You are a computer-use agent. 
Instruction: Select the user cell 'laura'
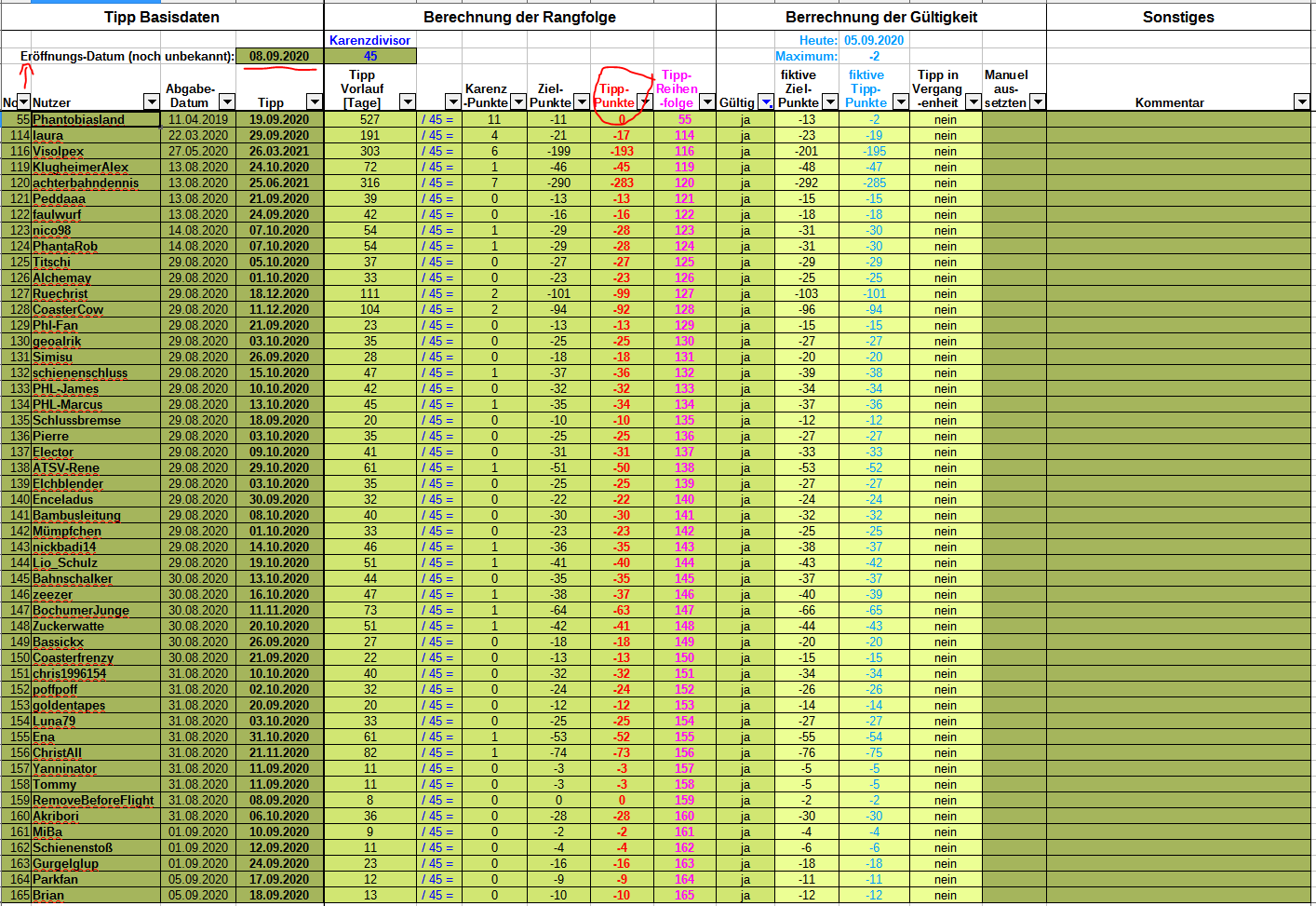pyautogui.click(x=96, y=135)
